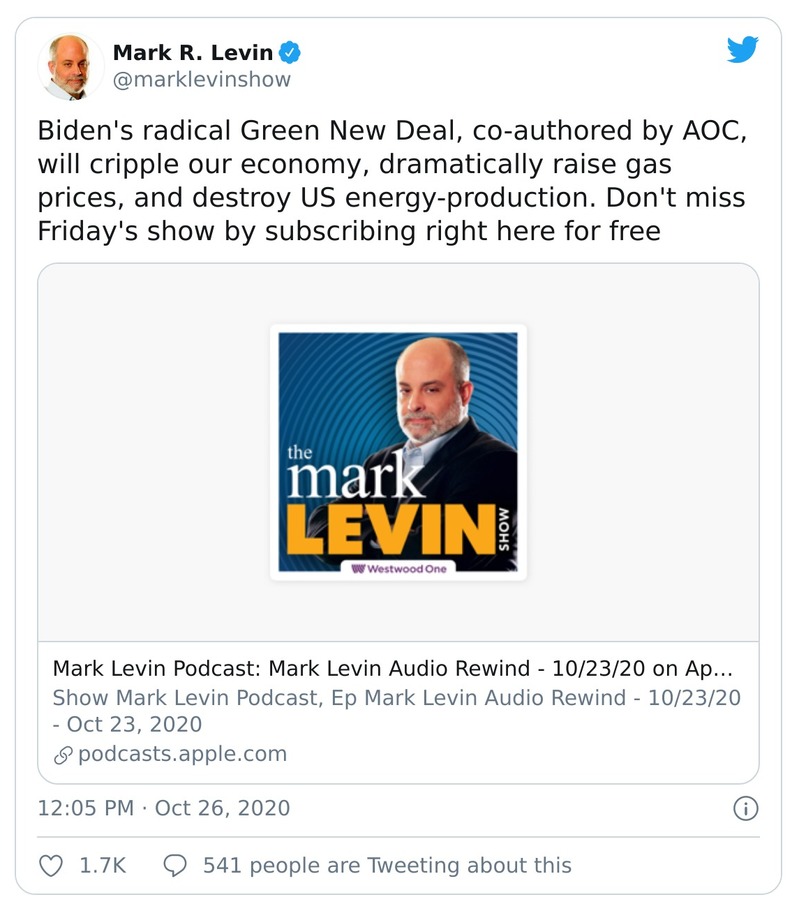Image resolution: width=799 pixels, height=911 pixels.
Task: Click the gray blank area of the podcast card
Action: coord(640,450)
